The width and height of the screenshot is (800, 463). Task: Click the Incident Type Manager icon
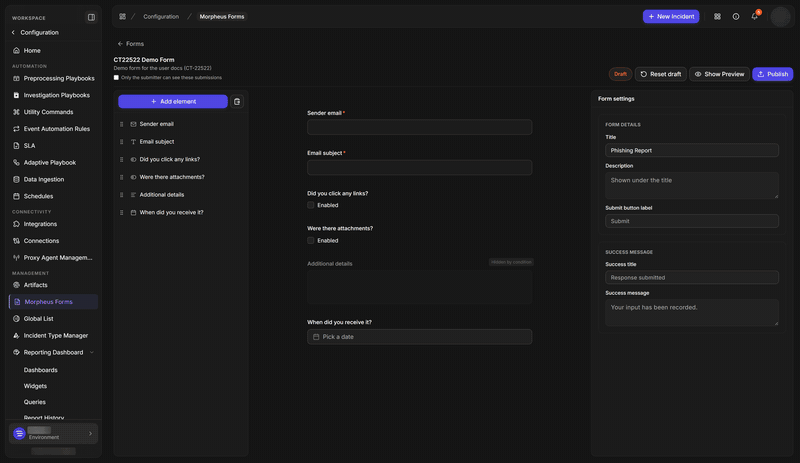click(x=16, y=336)
